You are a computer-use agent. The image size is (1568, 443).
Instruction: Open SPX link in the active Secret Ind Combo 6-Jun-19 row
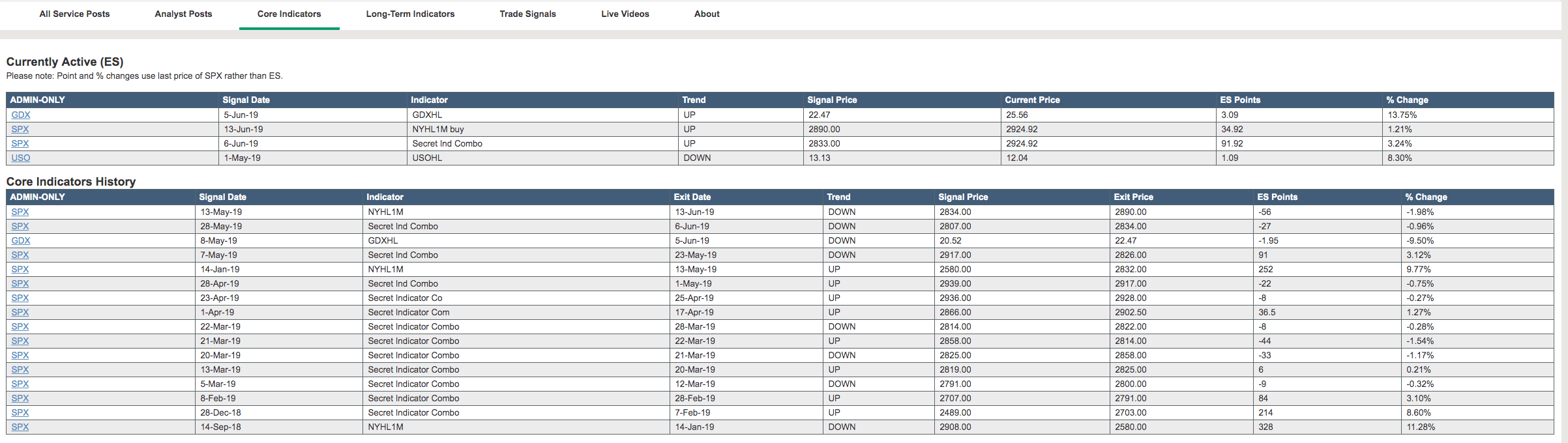point(20,143)
